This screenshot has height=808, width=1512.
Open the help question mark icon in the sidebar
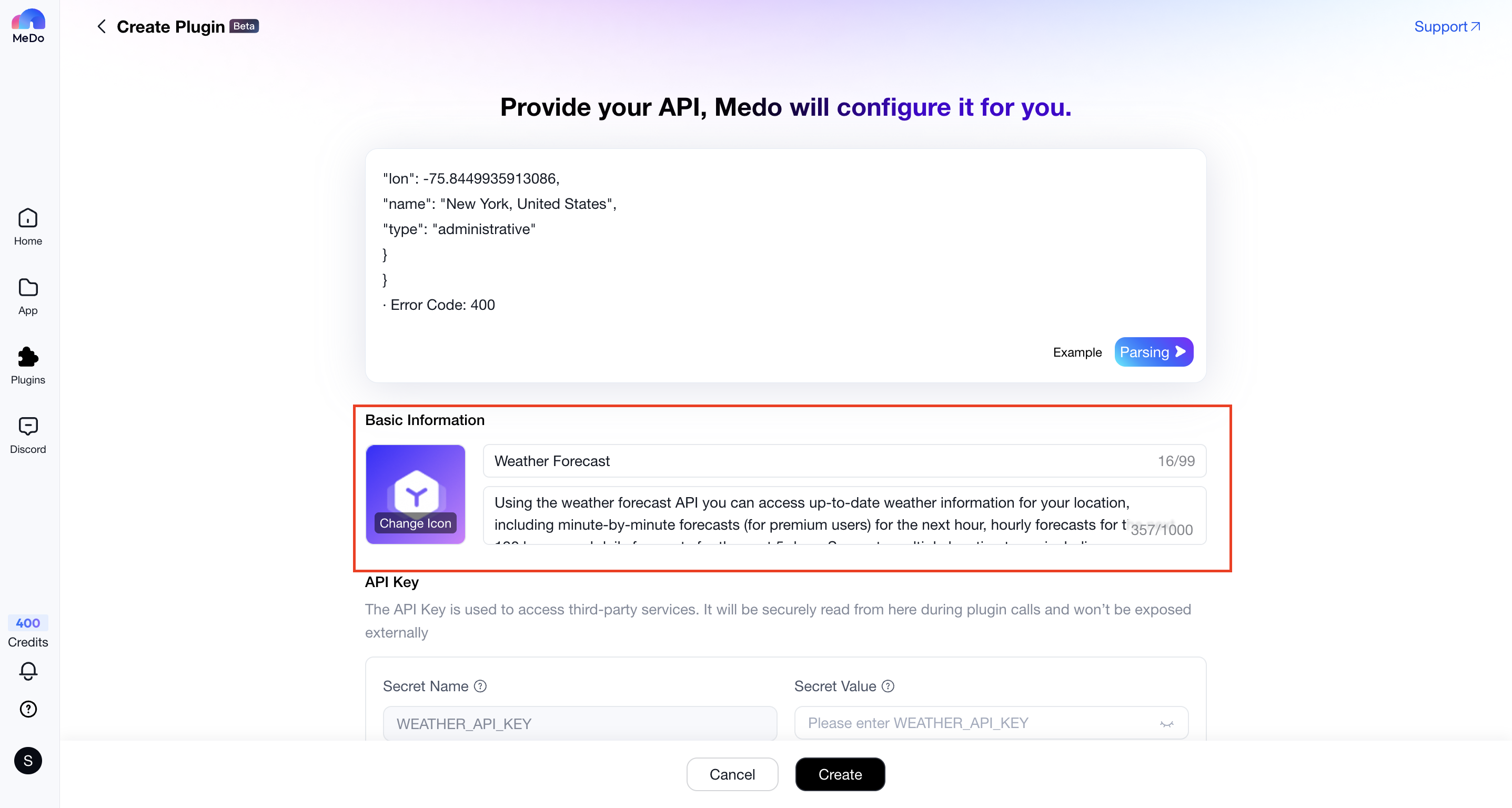point(27,709)
